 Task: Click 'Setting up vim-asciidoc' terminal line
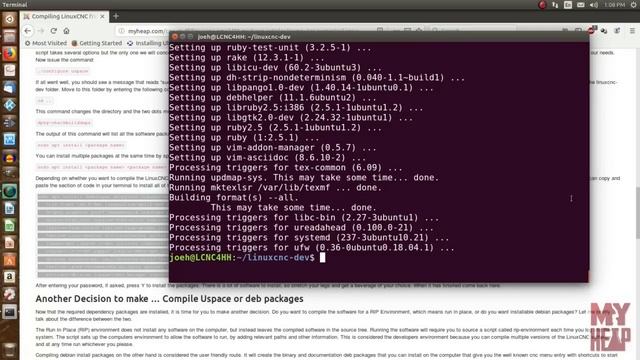(x=268, y=158)
